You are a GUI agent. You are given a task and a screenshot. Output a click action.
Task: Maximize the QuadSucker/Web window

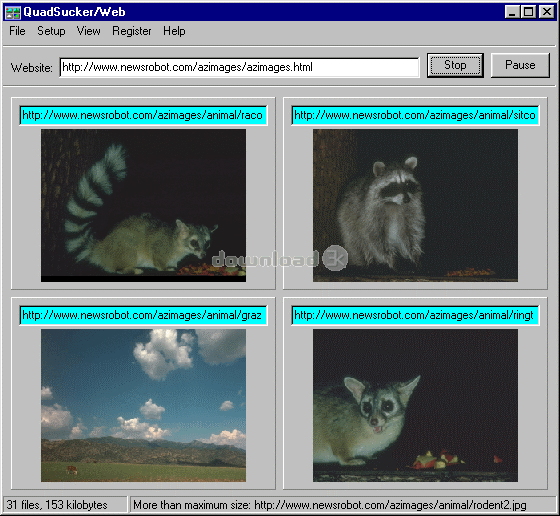coord(529,12)
